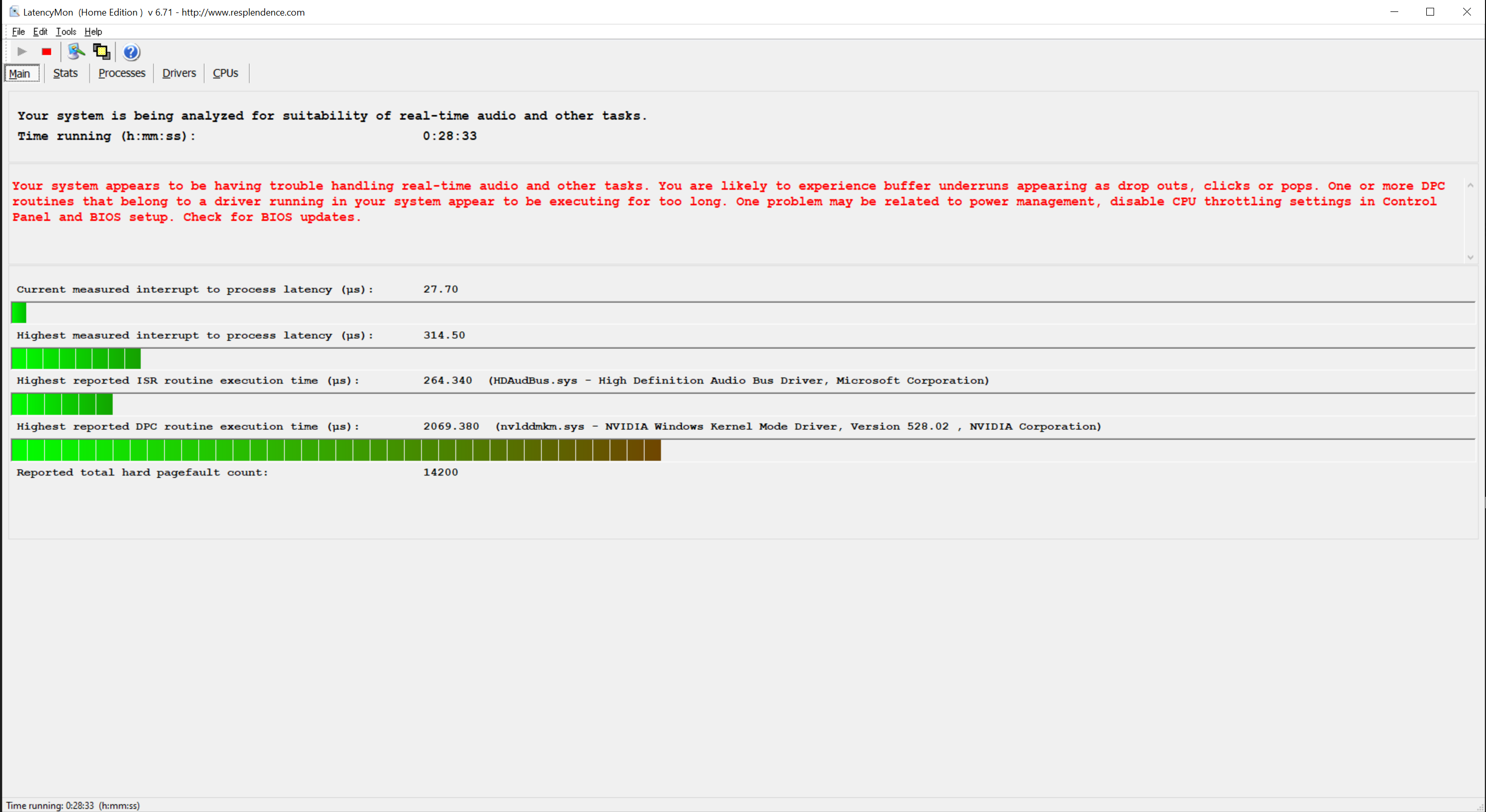The image size is (1486, 812).
Task: Click the red warning message text
Action: pyautogui.click(x=727, y=201)
